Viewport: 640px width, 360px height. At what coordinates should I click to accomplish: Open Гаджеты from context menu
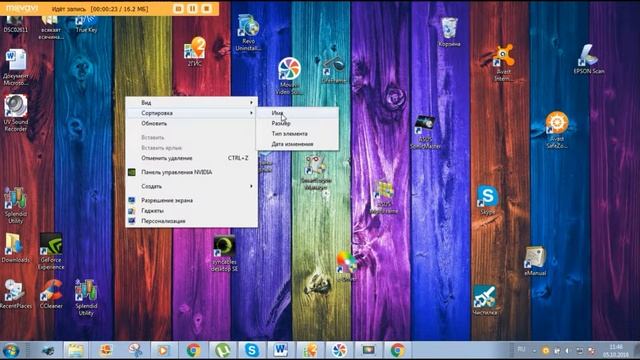click(191, 211)
